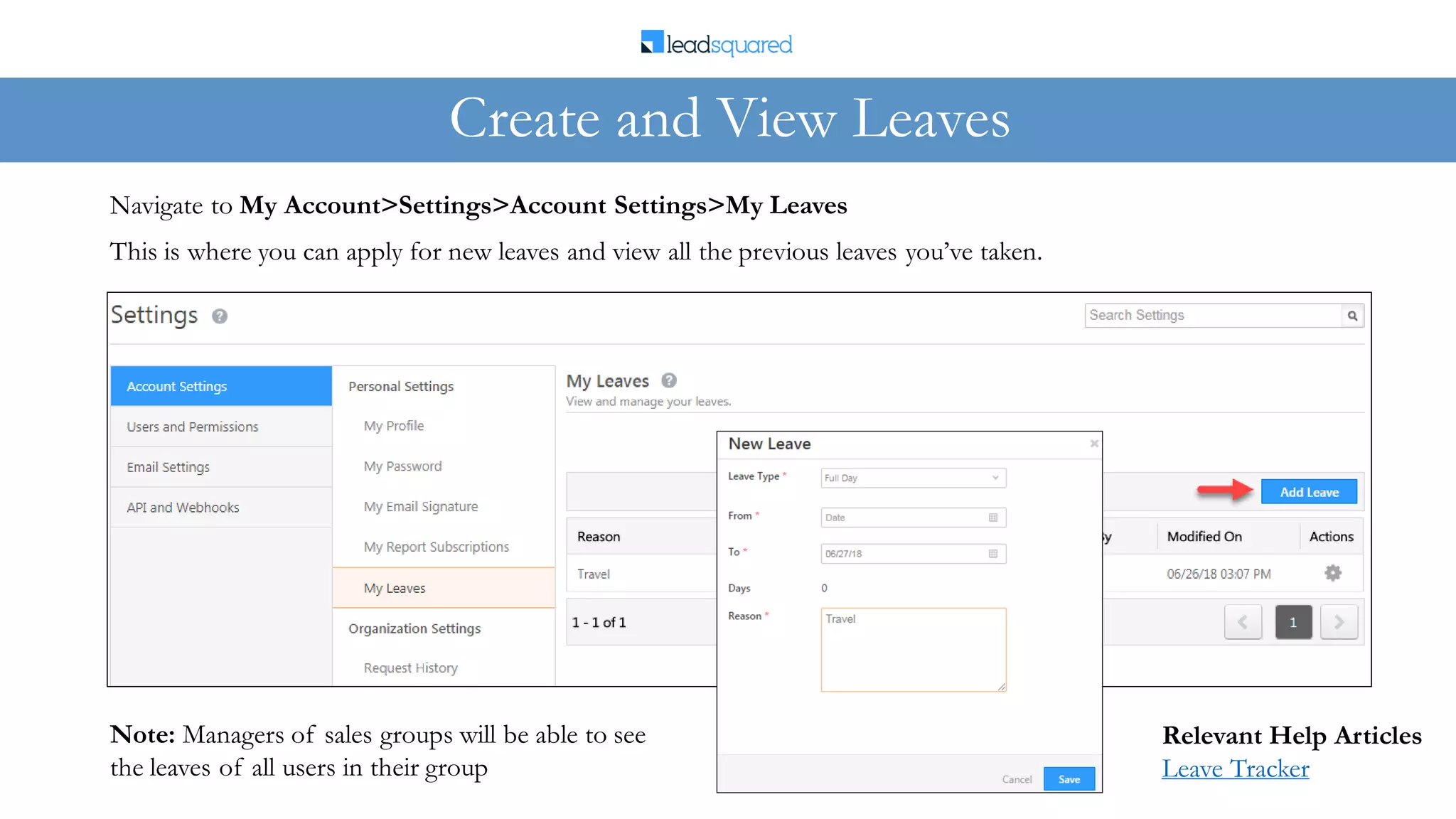Screen dimensions: 1456x819
Task: Expand the Leave Type dropdown
Action: coord(914,478)
